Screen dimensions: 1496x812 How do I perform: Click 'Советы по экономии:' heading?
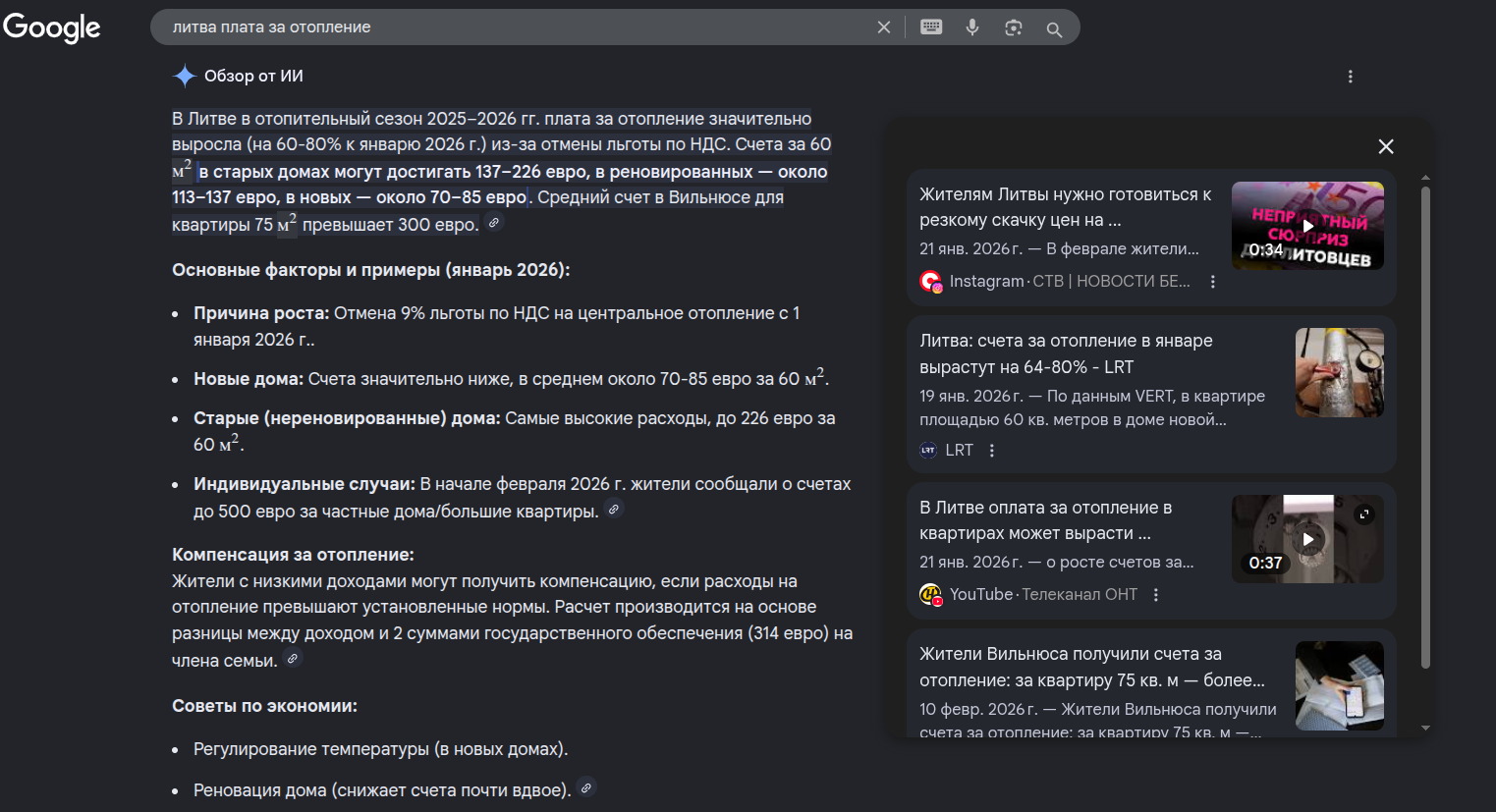[x=264, y=706]
